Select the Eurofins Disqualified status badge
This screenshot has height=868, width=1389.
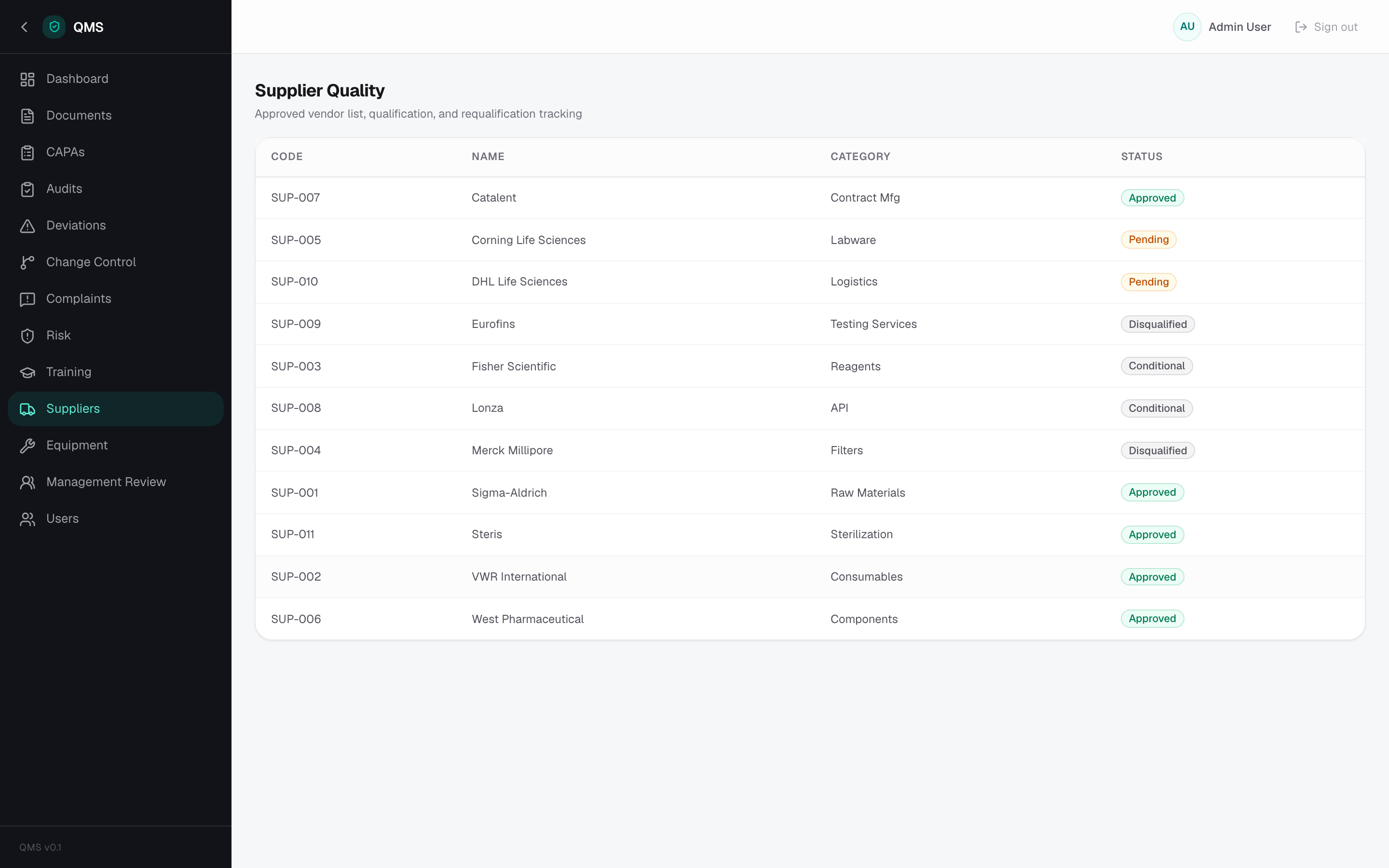[1157, 325]
